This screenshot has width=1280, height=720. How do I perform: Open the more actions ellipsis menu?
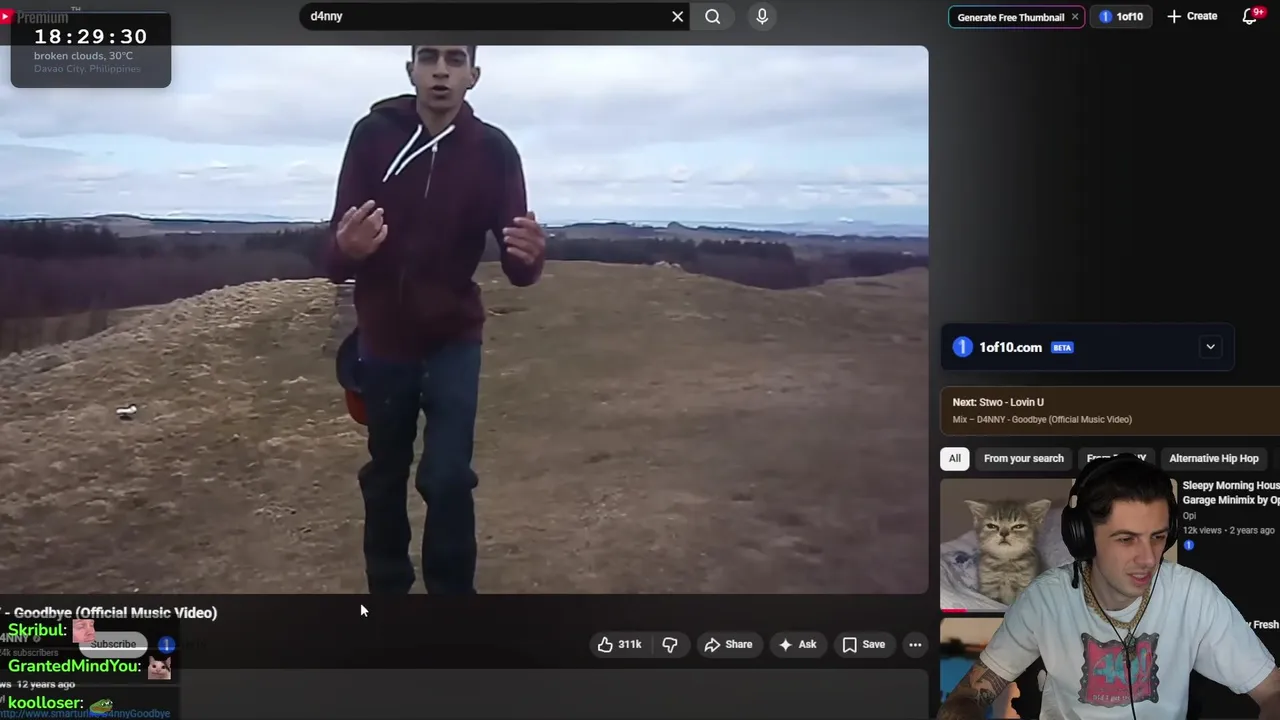(915, 645)
